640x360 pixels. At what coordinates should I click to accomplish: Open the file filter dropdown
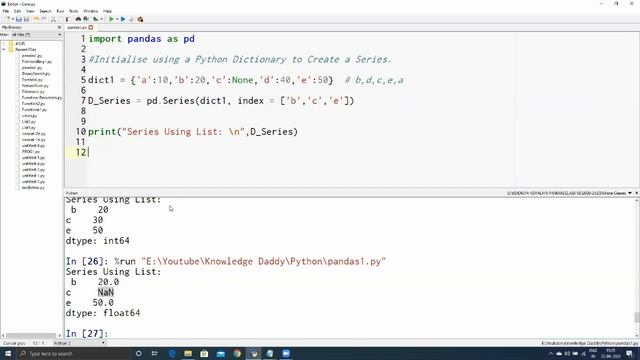36,35
